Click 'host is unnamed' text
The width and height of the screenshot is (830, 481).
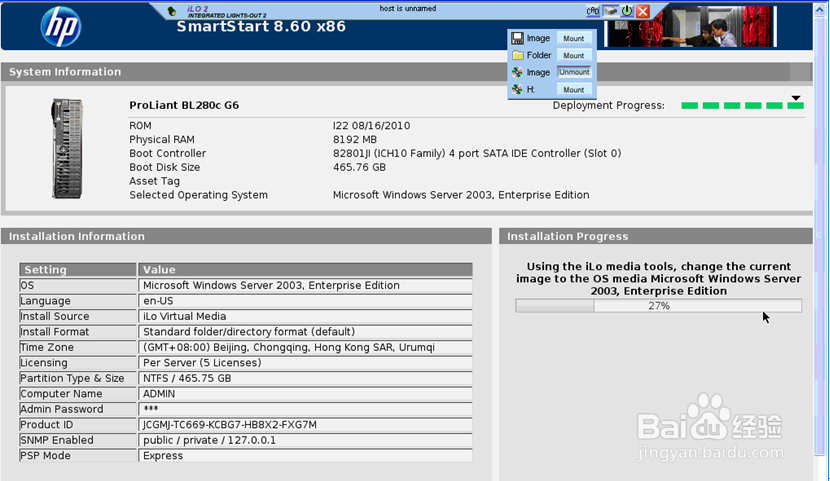point(408,8)
